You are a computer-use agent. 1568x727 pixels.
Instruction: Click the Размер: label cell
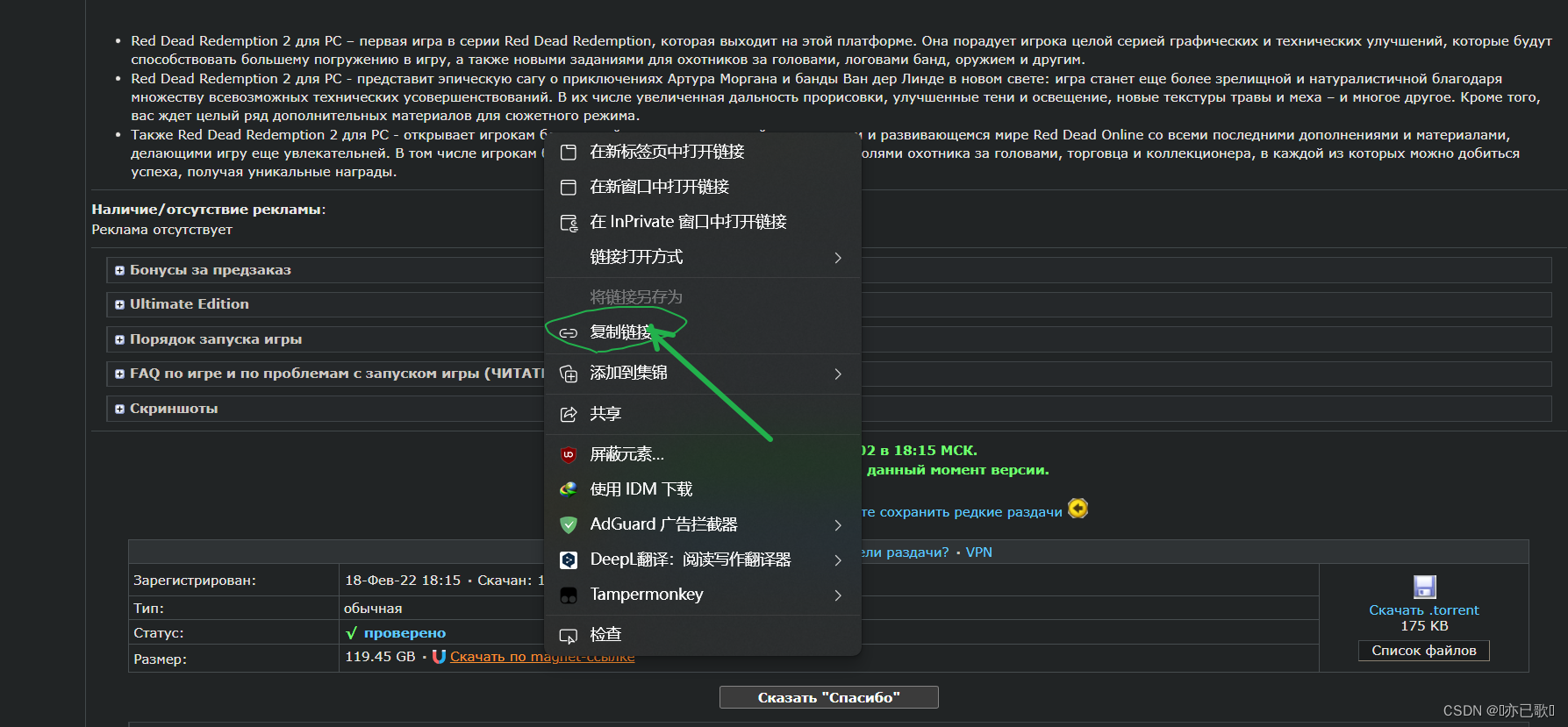(x=233, y=659)
